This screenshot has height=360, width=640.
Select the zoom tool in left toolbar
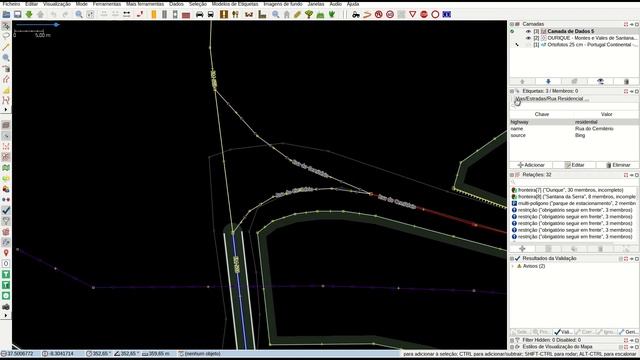pos(6,58)
